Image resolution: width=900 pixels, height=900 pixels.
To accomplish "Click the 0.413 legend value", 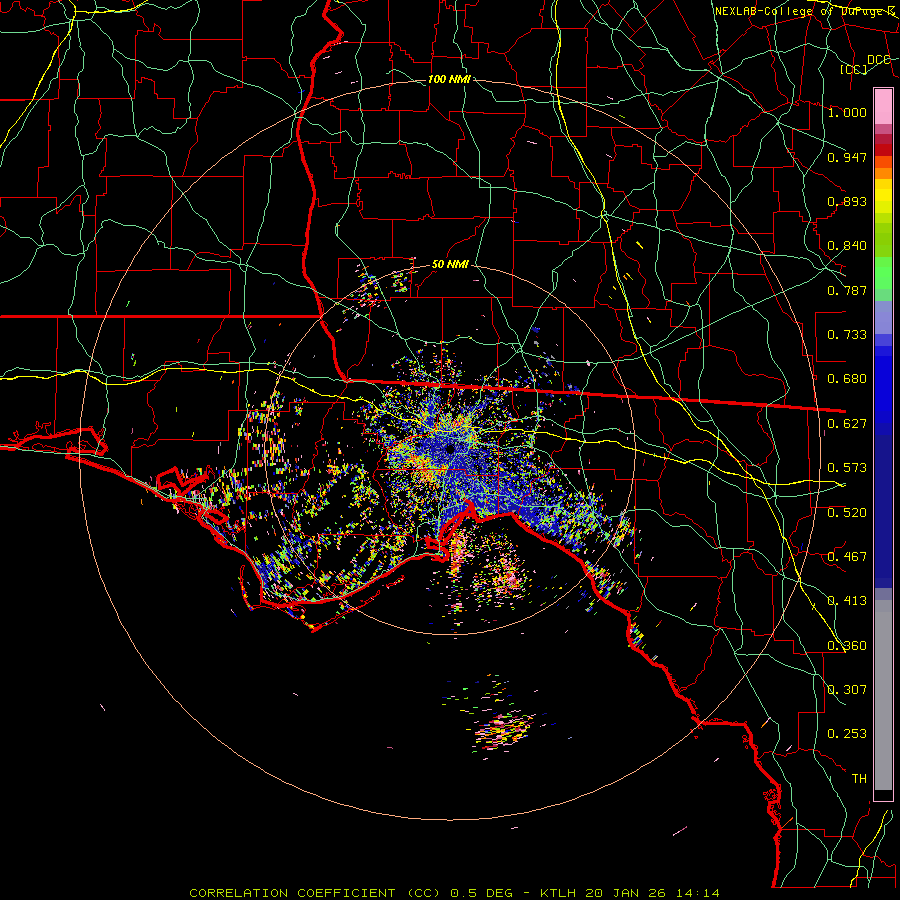I will pos(847,601).
